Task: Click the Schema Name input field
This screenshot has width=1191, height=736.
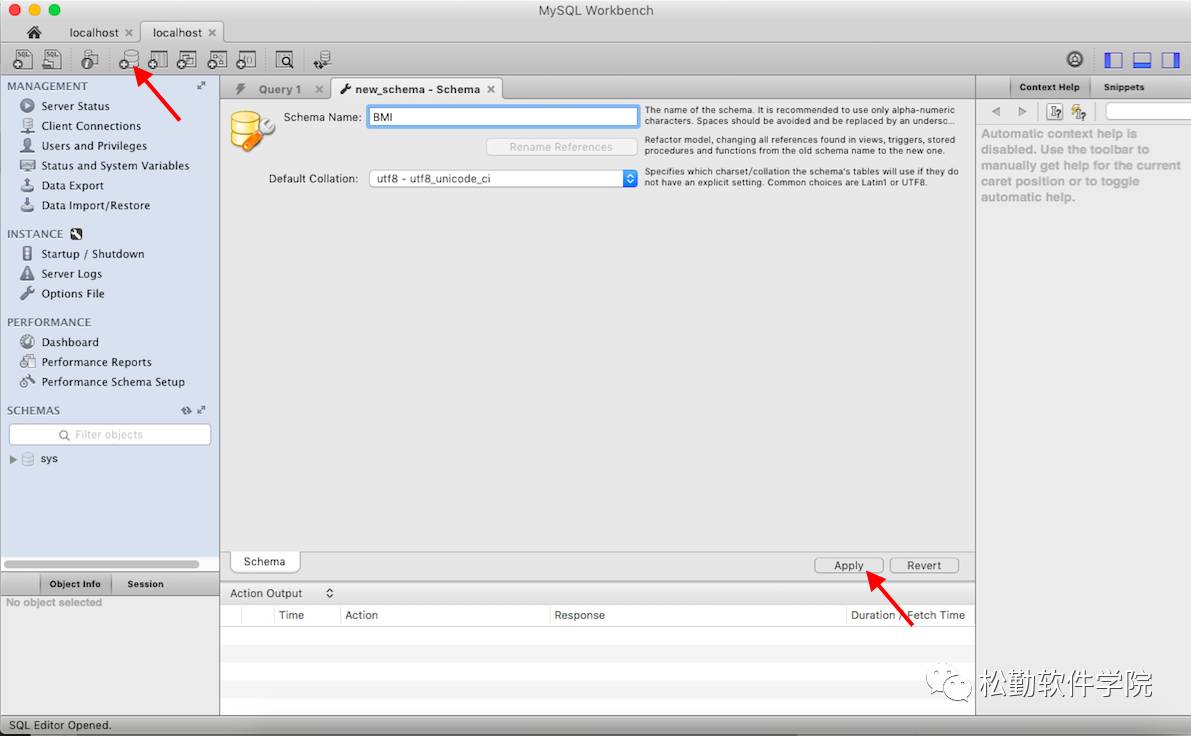Action: coord(503,117)
